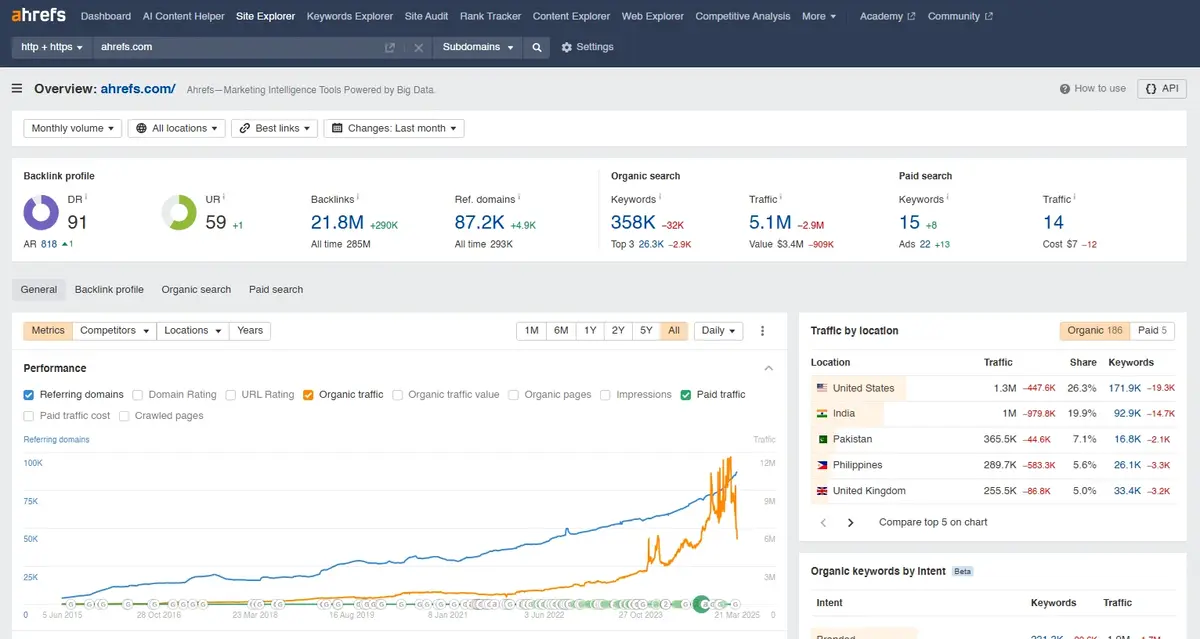Select the 6M time range

coord(561,331)
